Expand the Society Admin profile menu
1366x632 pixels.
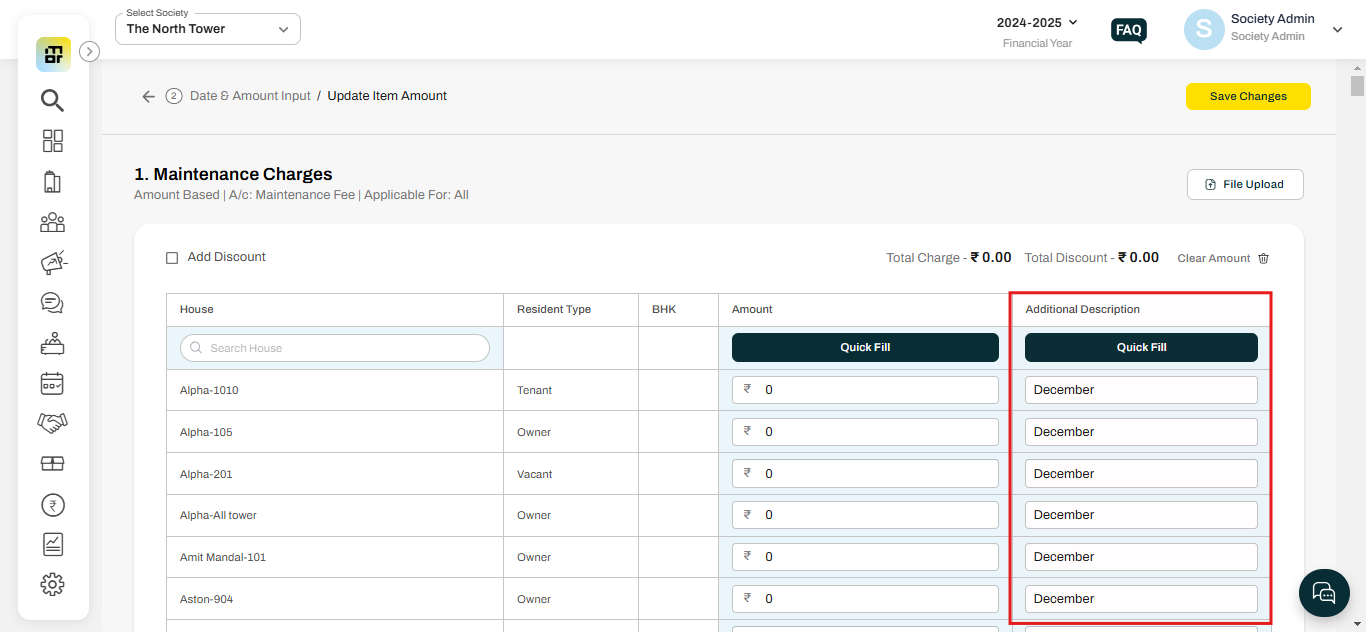[1337, 30]
